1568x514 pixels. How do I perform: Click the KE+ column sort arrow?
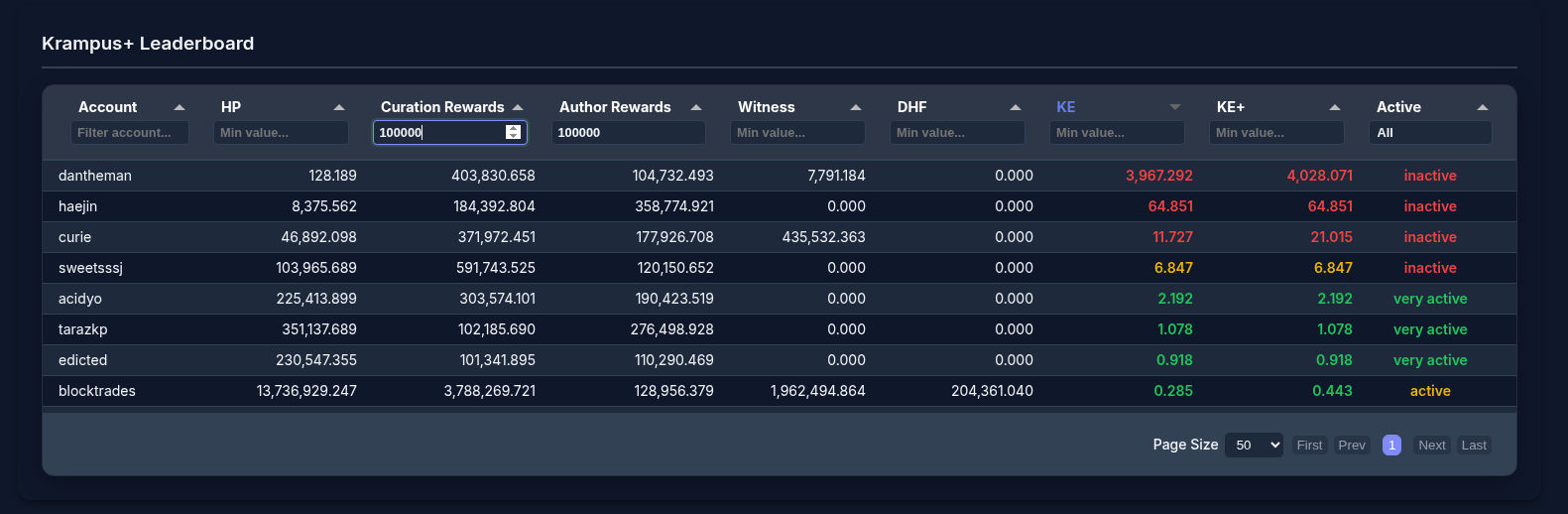click(1335, 107)
